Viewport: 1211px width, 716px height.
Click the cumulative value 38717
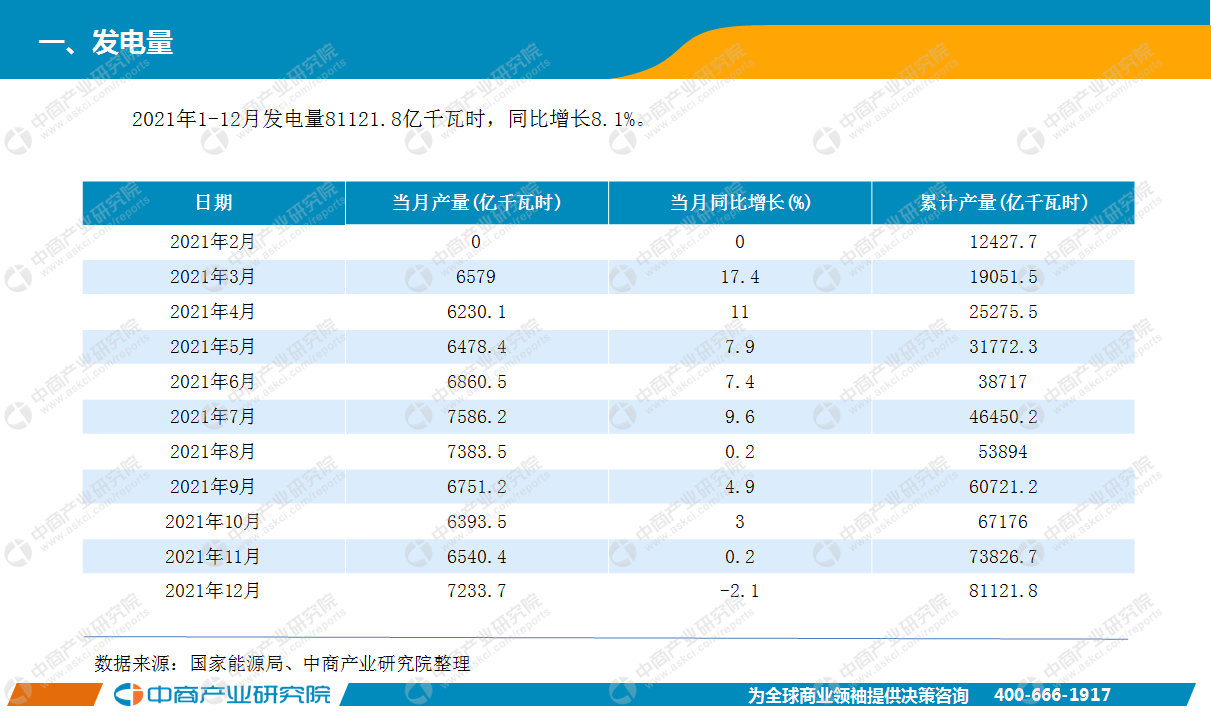click(x=1003, y=382)
